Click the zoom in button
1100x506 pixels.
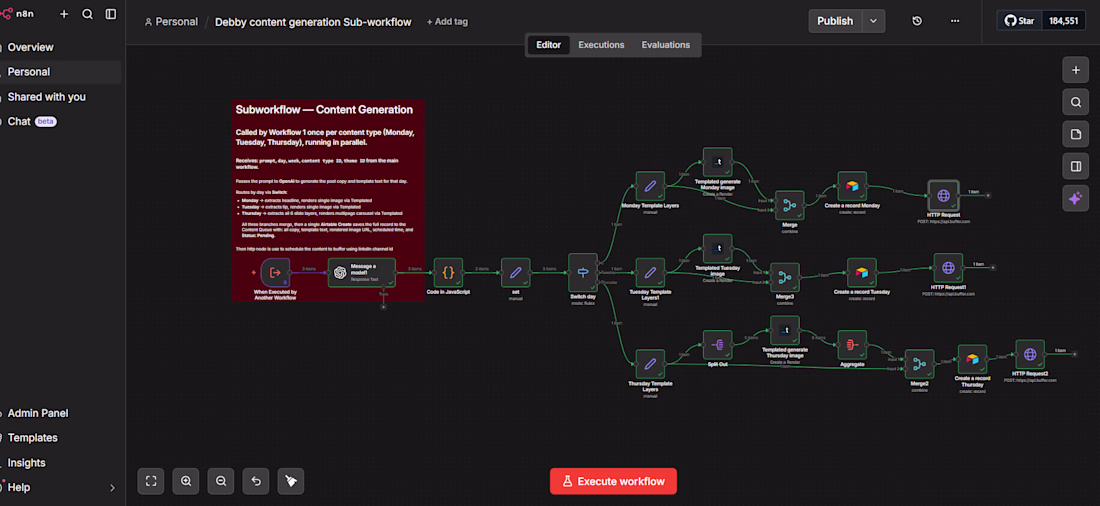click(x=186, y=481)
